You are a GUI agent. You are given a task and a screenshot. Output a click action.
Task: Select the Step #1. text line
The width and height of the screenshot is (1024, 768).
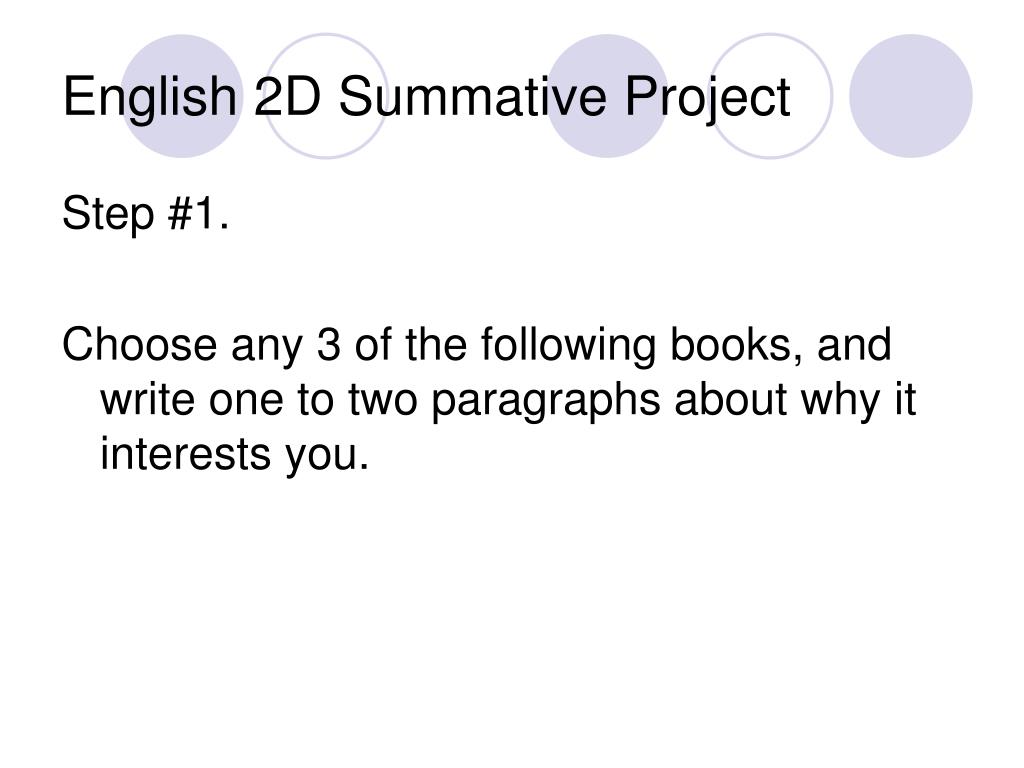click(146, 214)
